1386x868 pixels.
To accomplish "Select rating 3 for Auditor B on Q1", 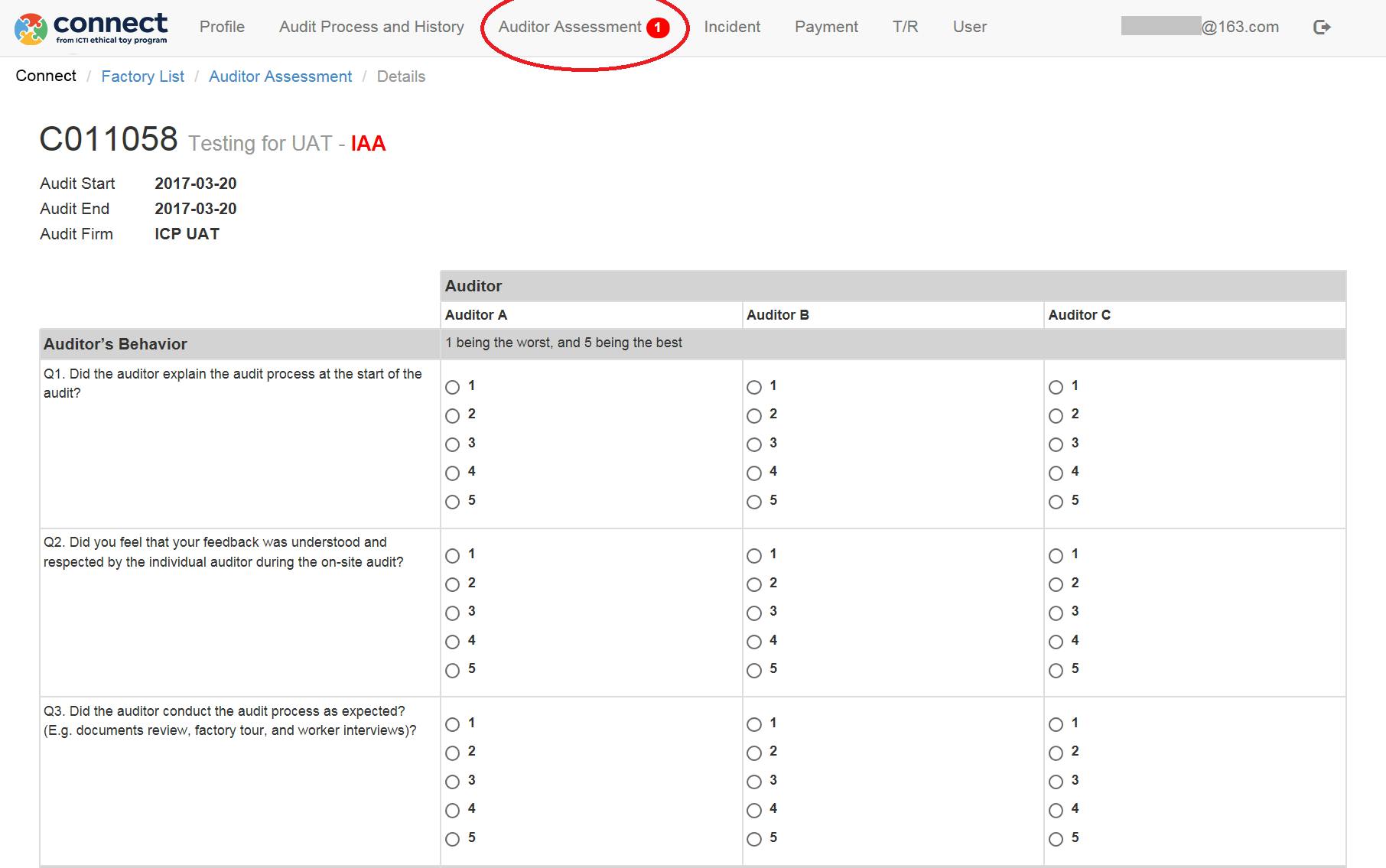I will point(754,444).
